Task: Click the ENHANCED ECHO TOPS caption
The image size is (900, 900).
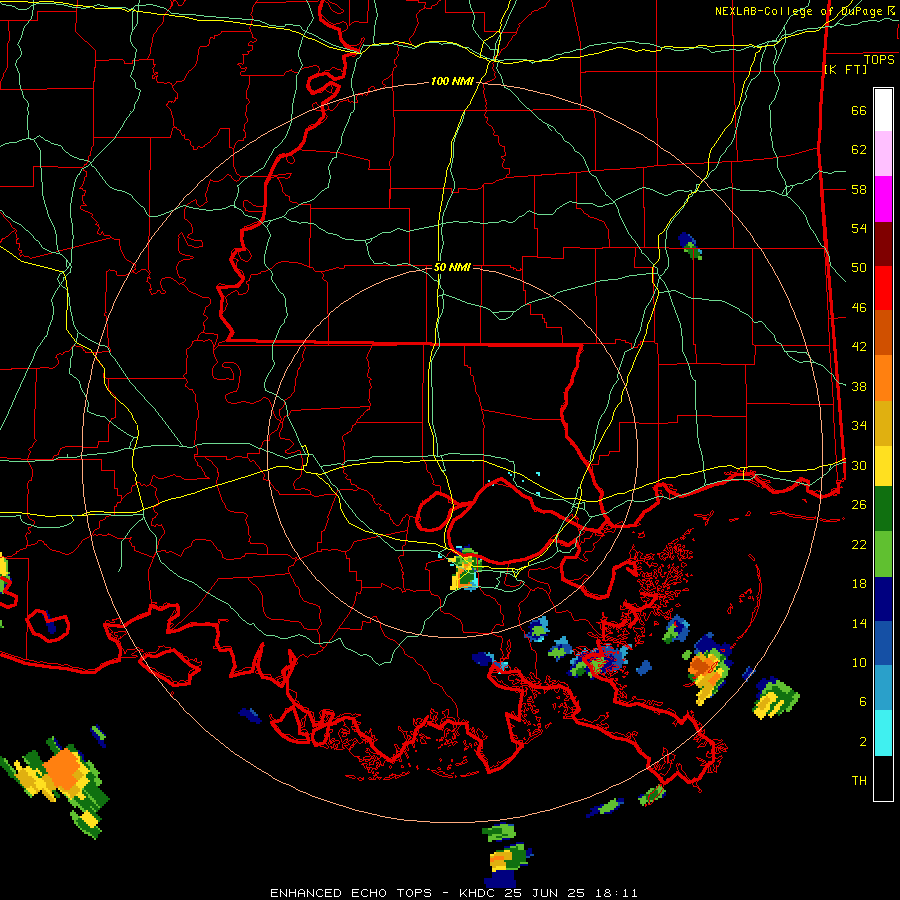Action: pos(351,893)
